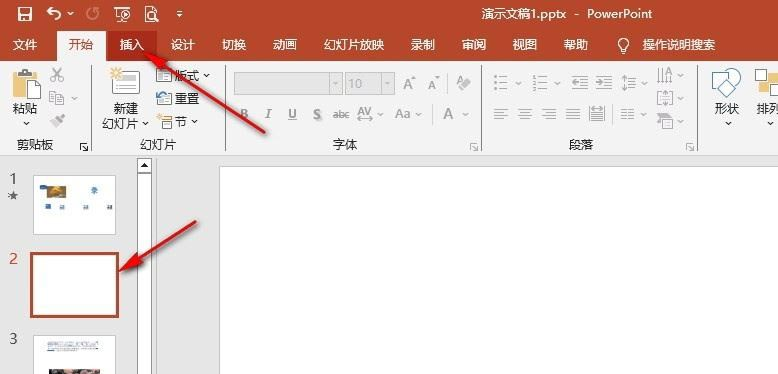The image size is (778, 374).
Task: Switch to the 录制 tab
Action: point(423,45)
